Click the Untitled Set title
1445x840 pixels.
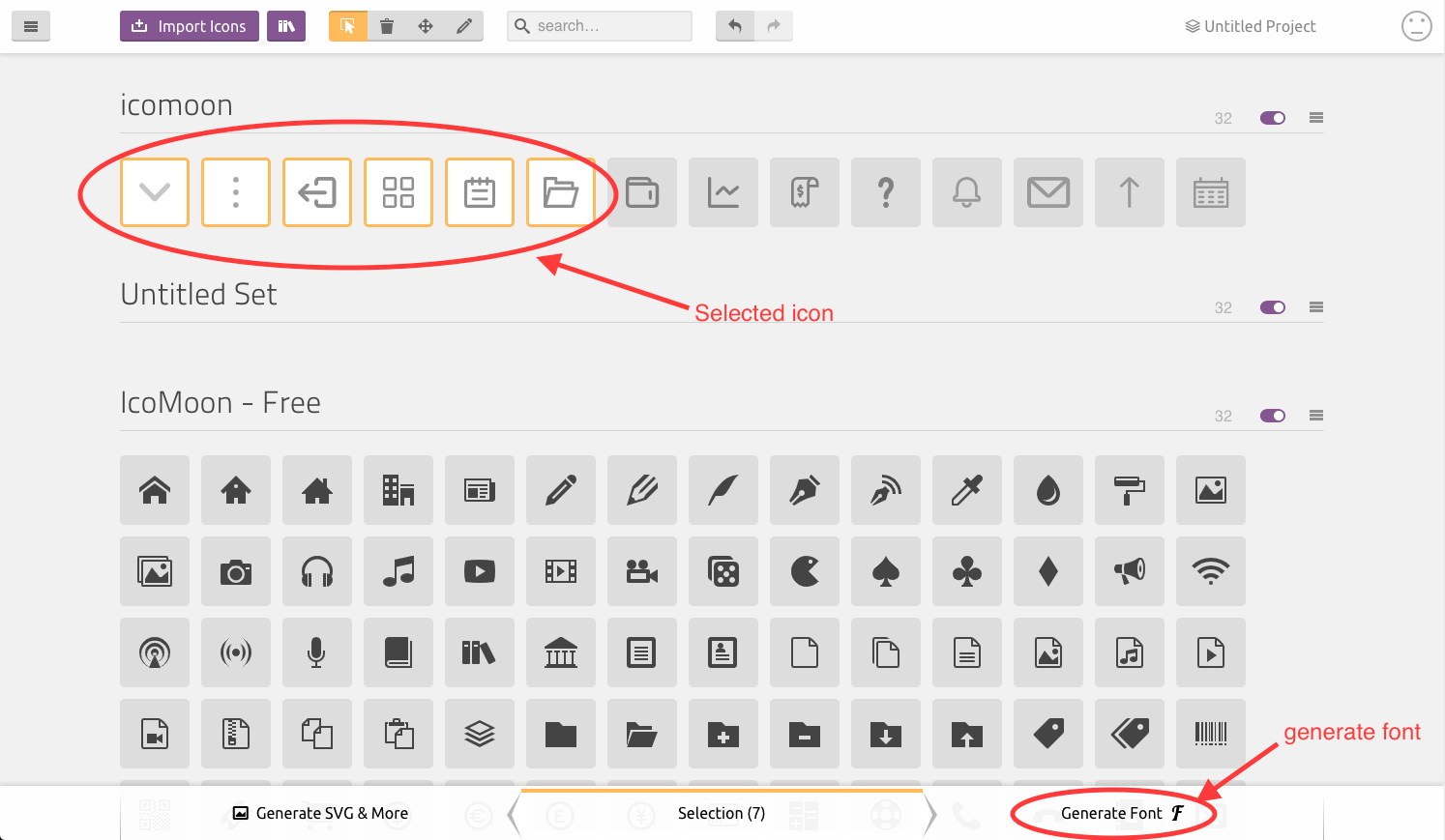click(x=198, y=294)
